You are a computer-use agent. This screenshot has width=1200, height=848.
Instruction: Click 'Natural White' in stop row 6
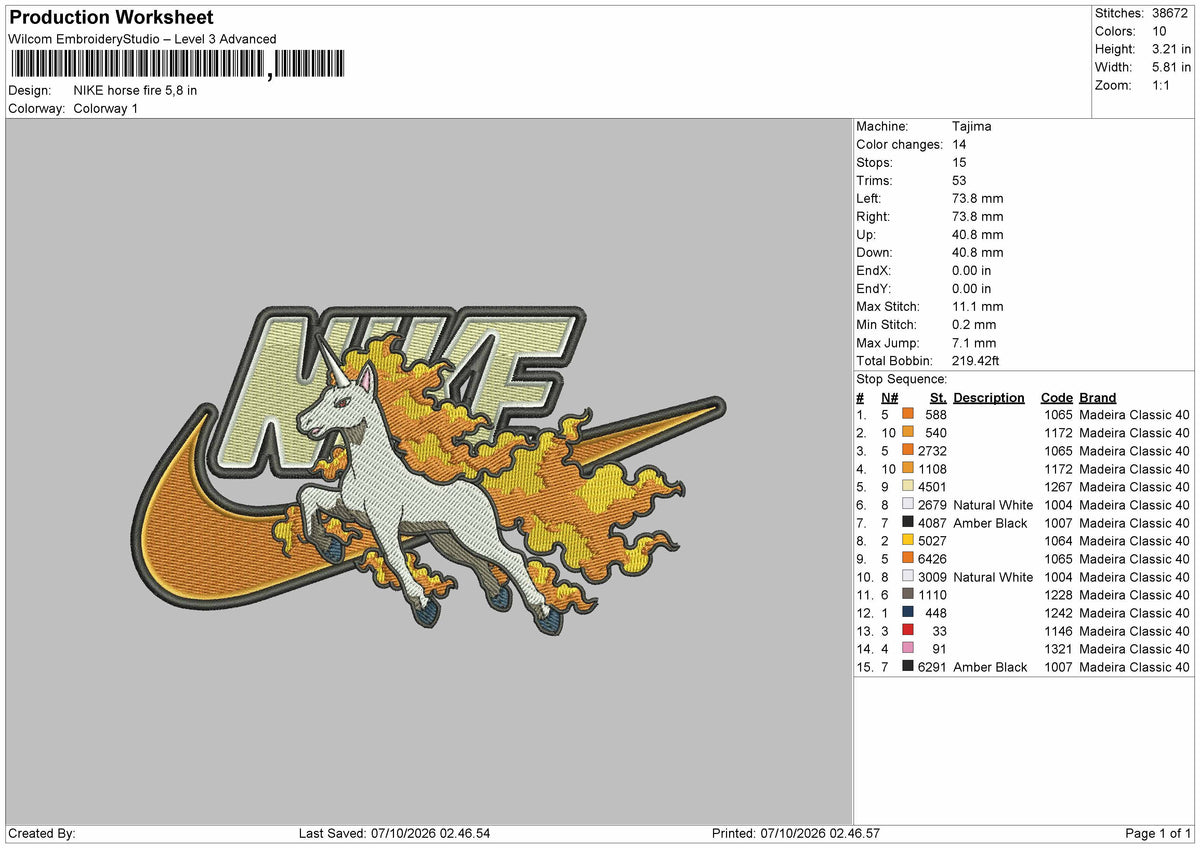(x=993, y=505)
